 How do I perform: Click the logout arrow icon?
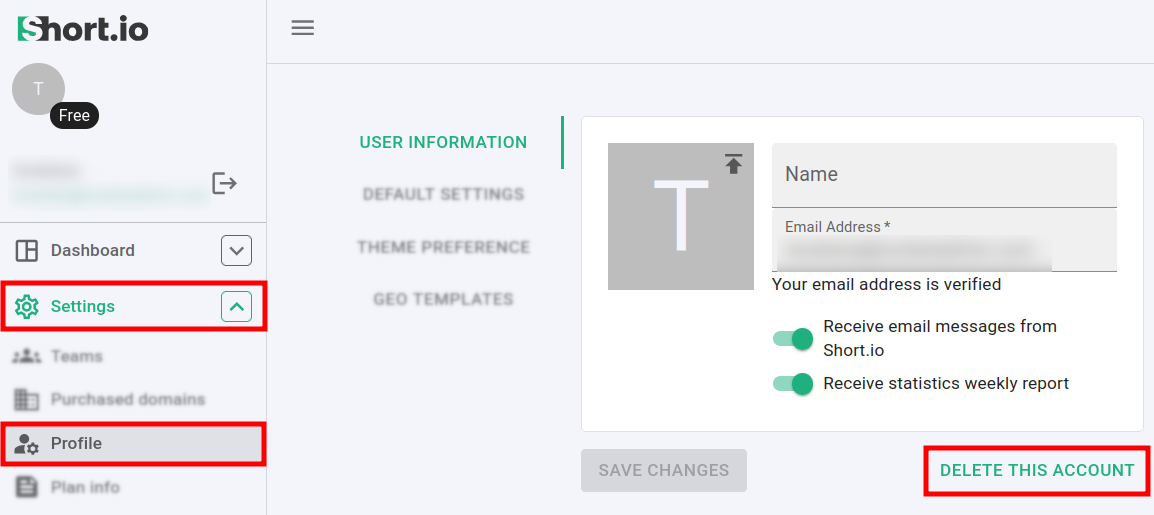[224, 183]
